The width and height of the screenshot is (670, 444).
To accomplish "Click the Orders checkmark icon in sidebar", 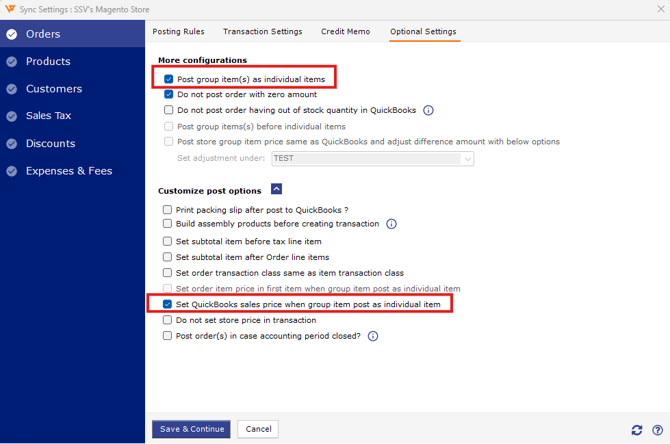I will [12, 34].
